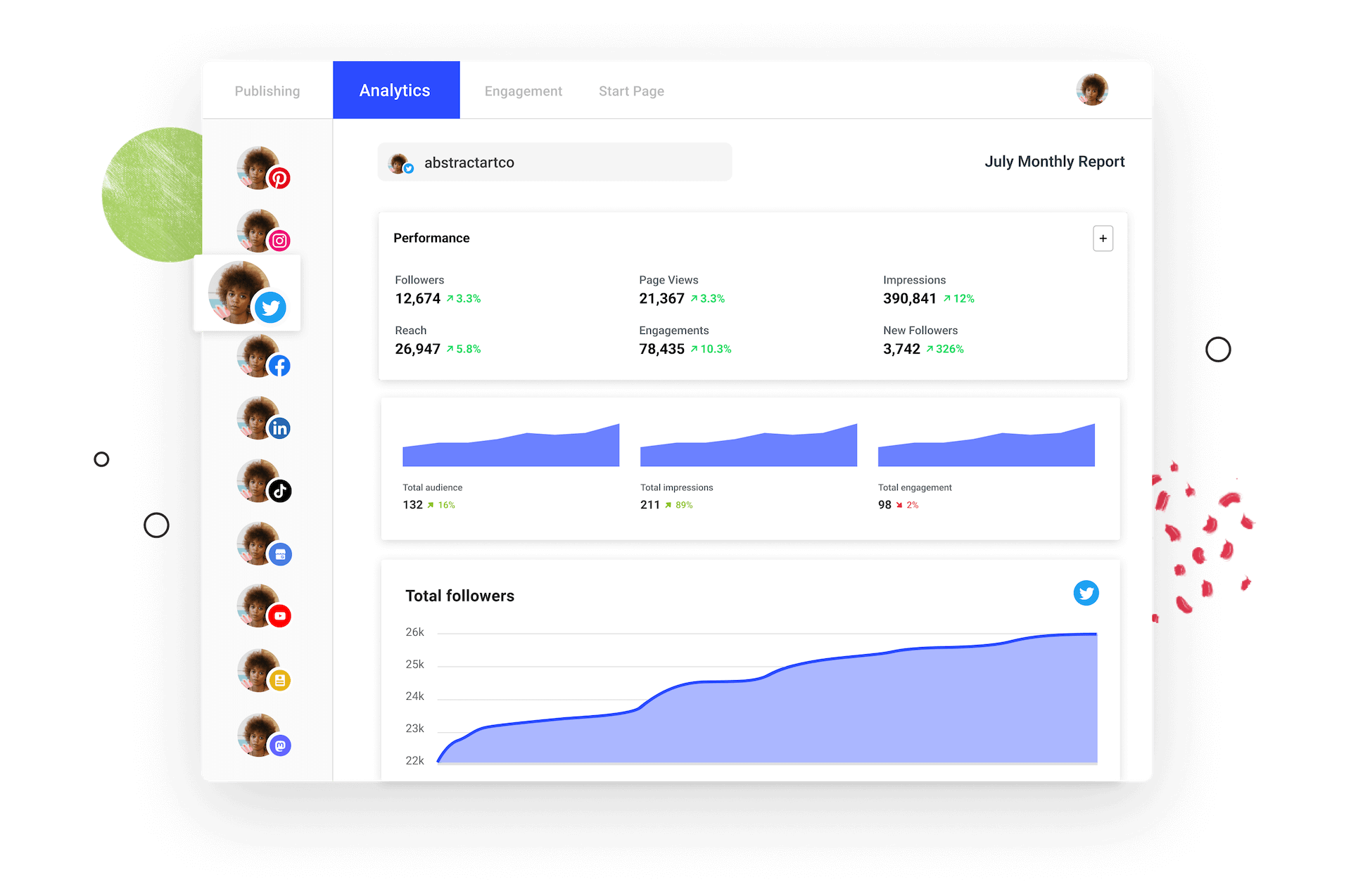Click the Twitter bird on Total followers card
1351x896 pixels.
[1086, 593]
